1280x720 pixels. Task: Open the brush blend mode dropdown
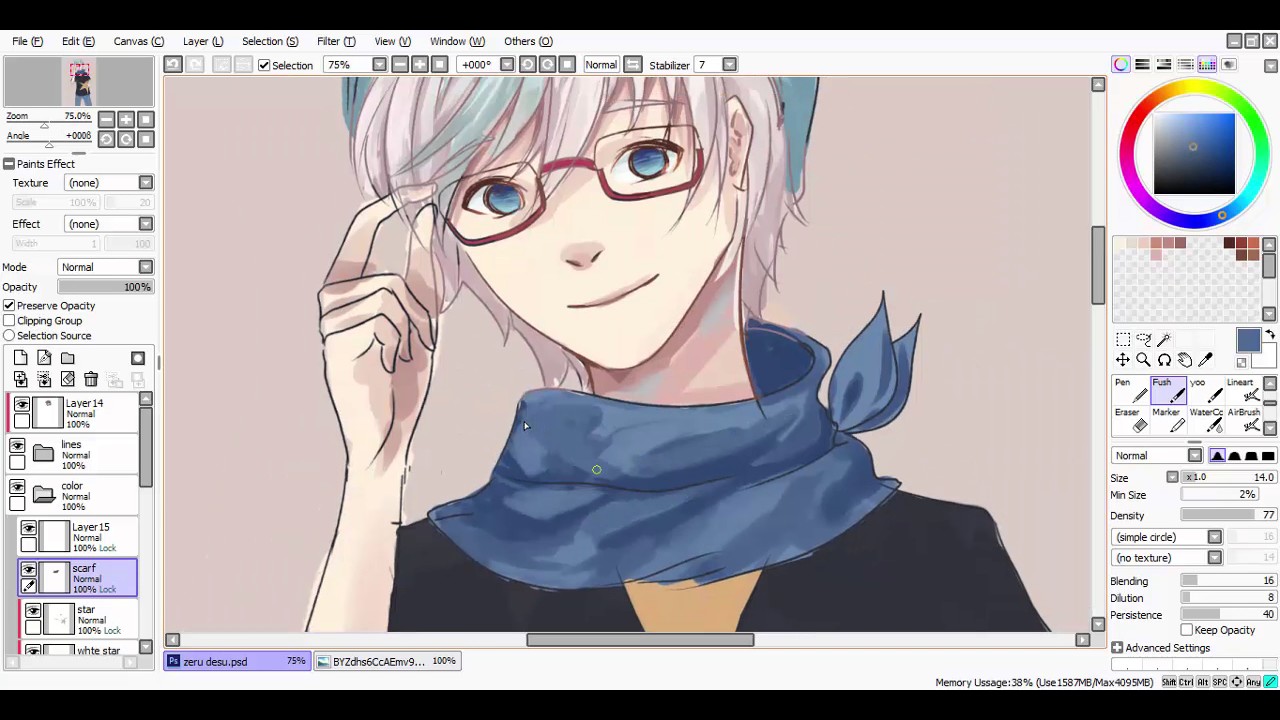click(x=1194, y=456)
